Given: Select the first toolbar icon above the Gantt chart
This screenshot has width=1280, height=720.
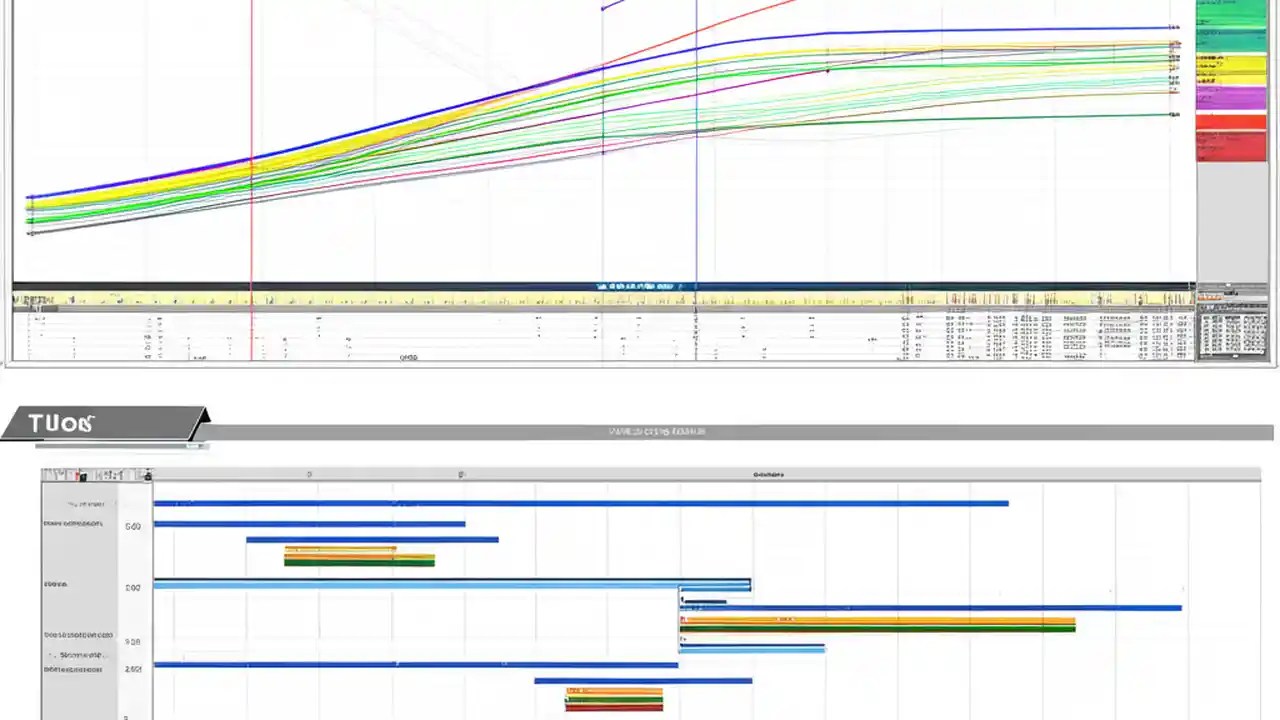Looking at the screenshot, I should pos(45,473).
